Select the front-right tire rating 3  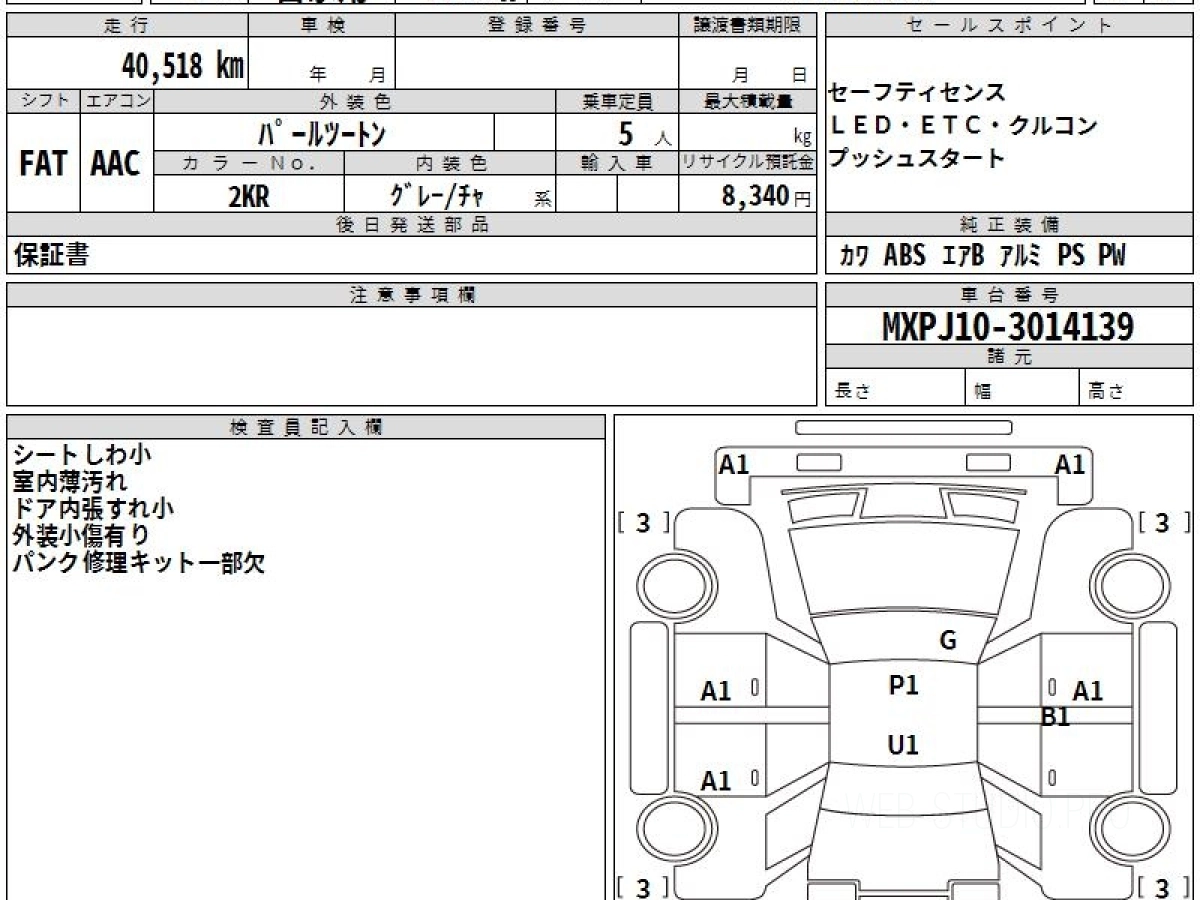(1161, 523)
